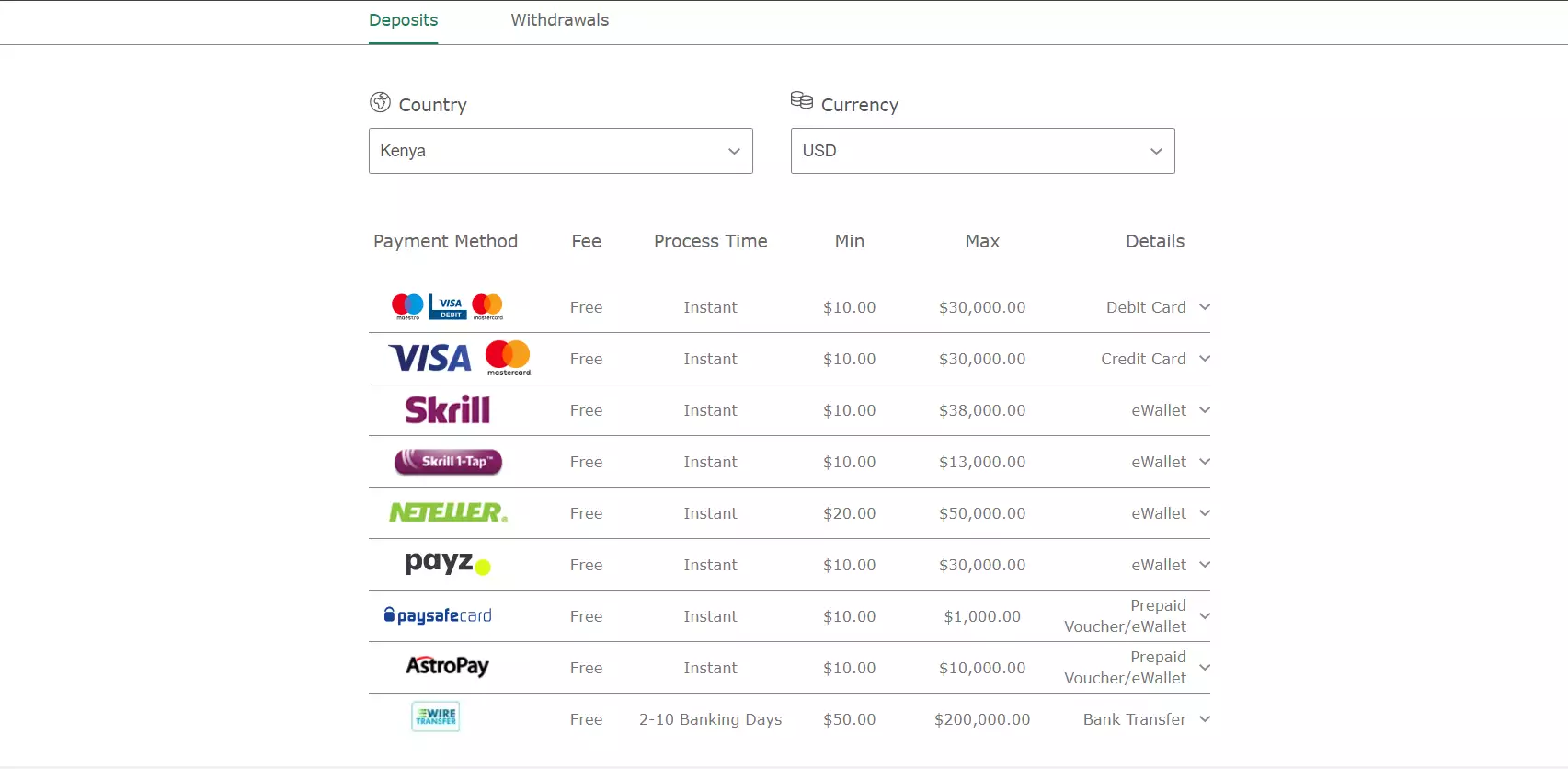Click eWallet label in Skrill row
This screenshot has width=1568, height=769.
pos(1159,410)
